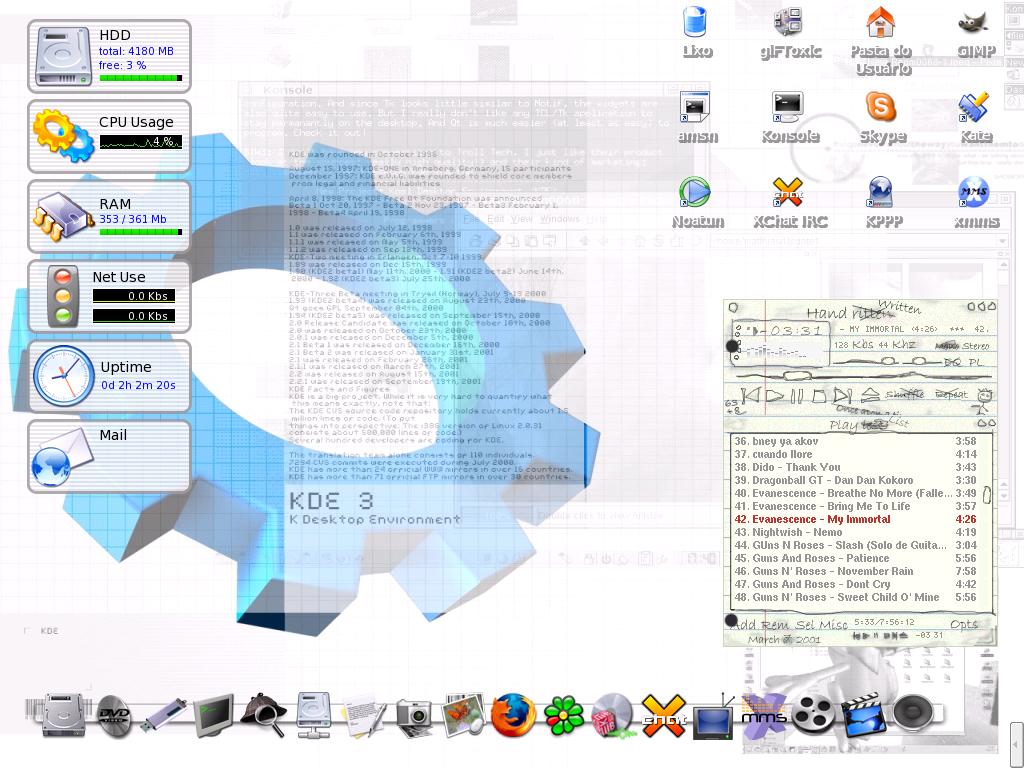Skip to next track in XMMS
Screen dimensions: 1024x768
point(842,395)
